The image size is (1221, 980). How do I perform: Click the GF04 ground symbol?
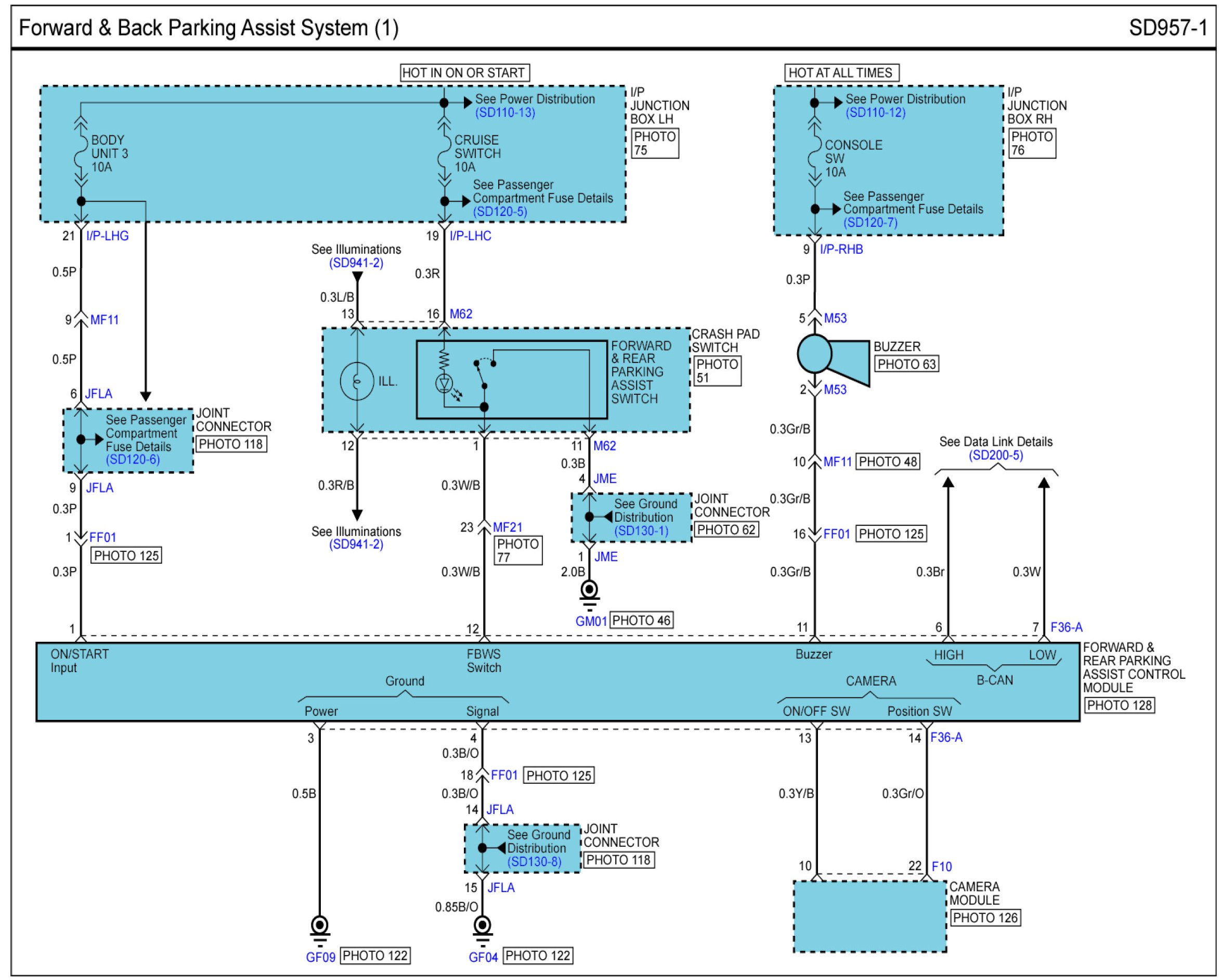pos(482,927)
